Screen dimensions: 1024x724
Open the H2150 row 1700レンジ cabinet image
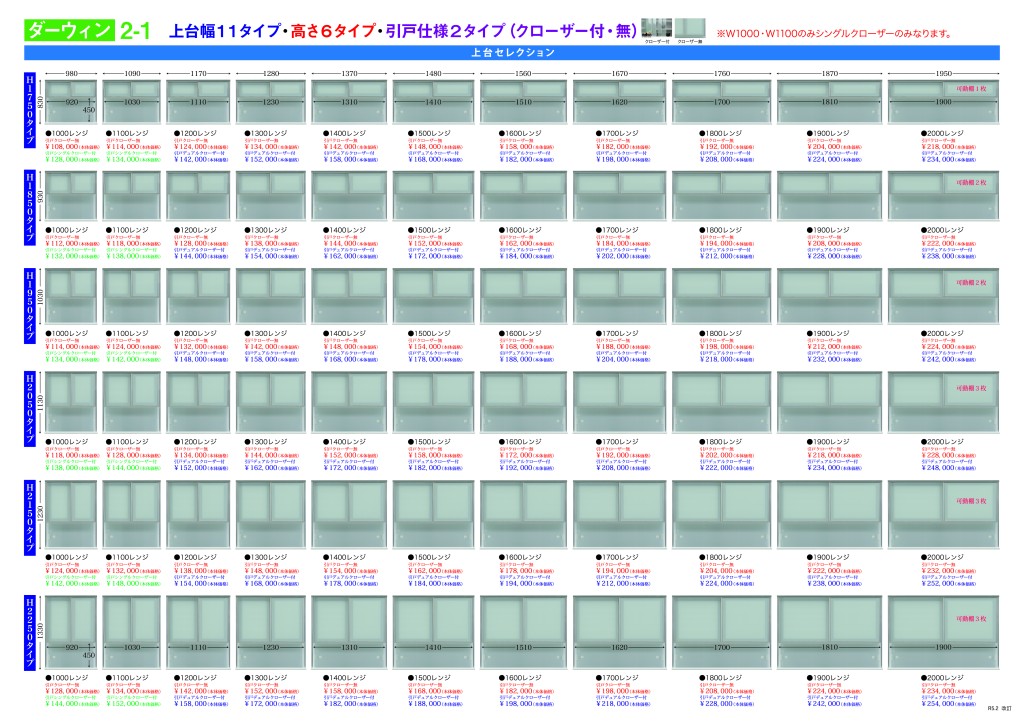tap(619, 514)
